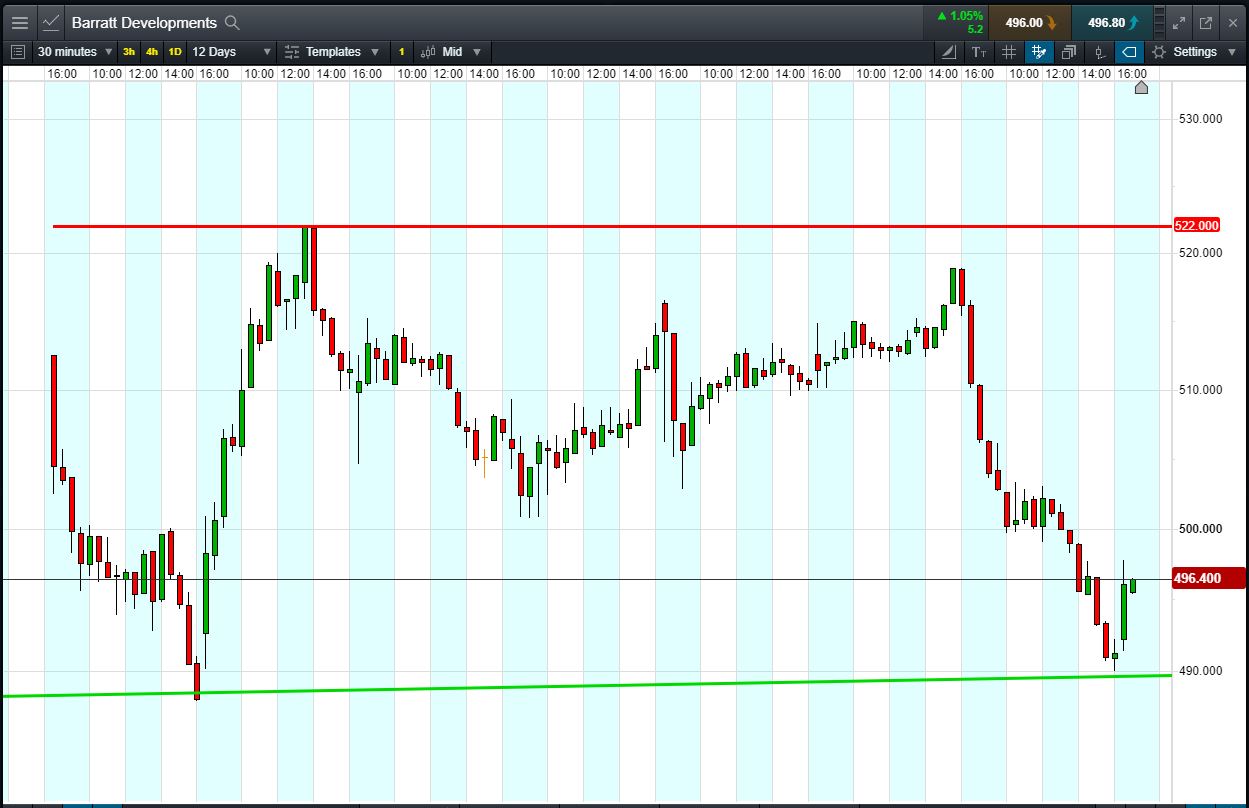Open the list panel icon under the menu
The image size is (1249, 808).
tap(17, 52)
